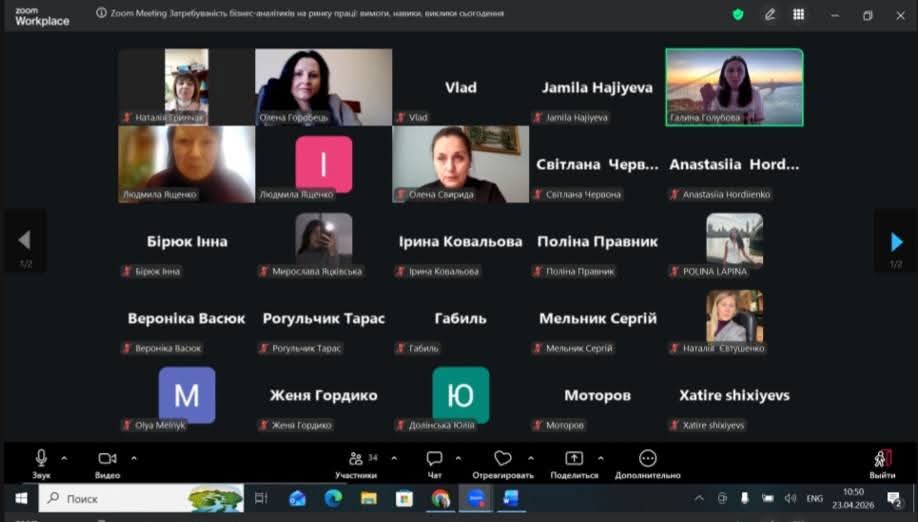The height and width of the screenshot is (522, 918).
Task: Click the Выйти leave meeting button
Action: pyautogui.click(x=882, y=462)
